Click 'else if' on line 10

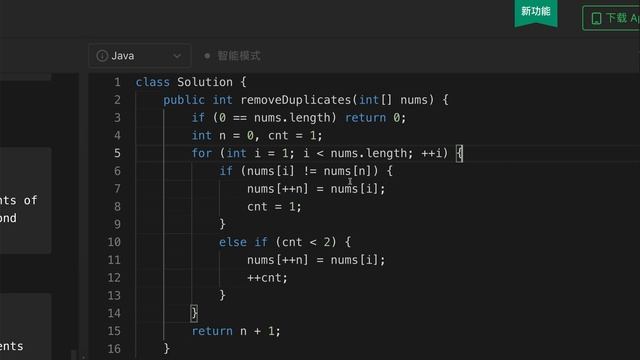243,242
